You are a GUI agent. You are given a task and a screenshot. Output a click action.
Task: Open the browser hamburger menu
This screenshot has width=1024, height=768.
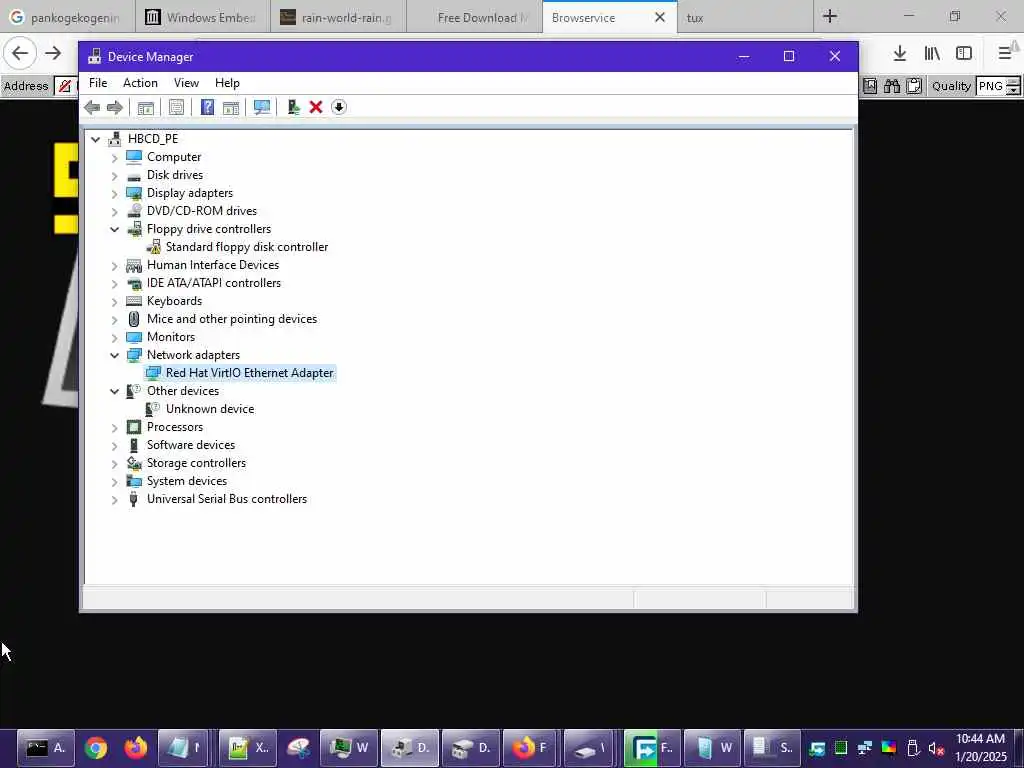(1004, 53)
